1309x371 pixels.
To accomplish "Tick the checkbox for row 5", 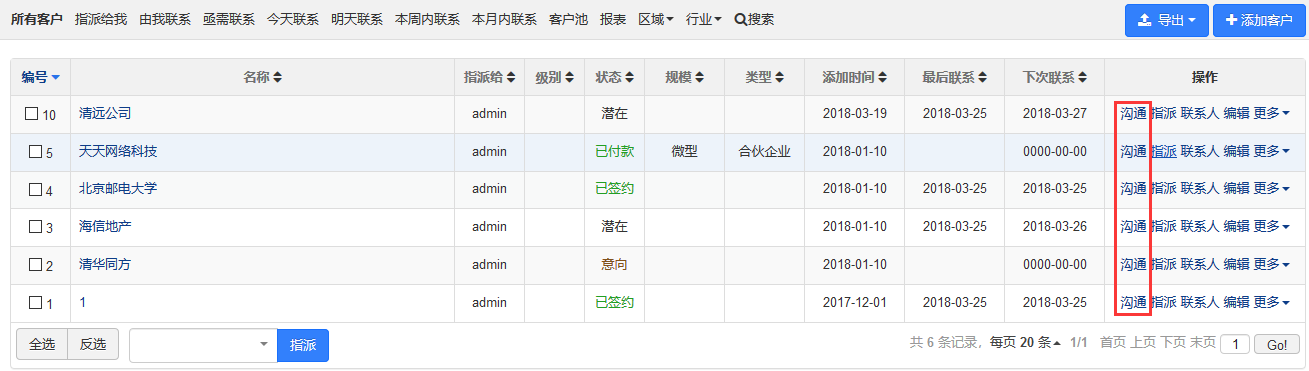I will tap(35, 152).
